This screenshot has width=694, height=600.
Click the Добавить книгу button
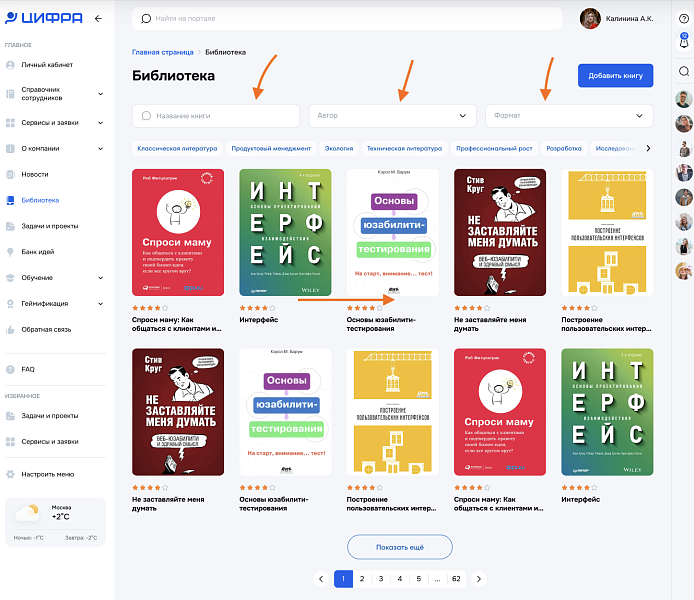[x=615, y=76]
